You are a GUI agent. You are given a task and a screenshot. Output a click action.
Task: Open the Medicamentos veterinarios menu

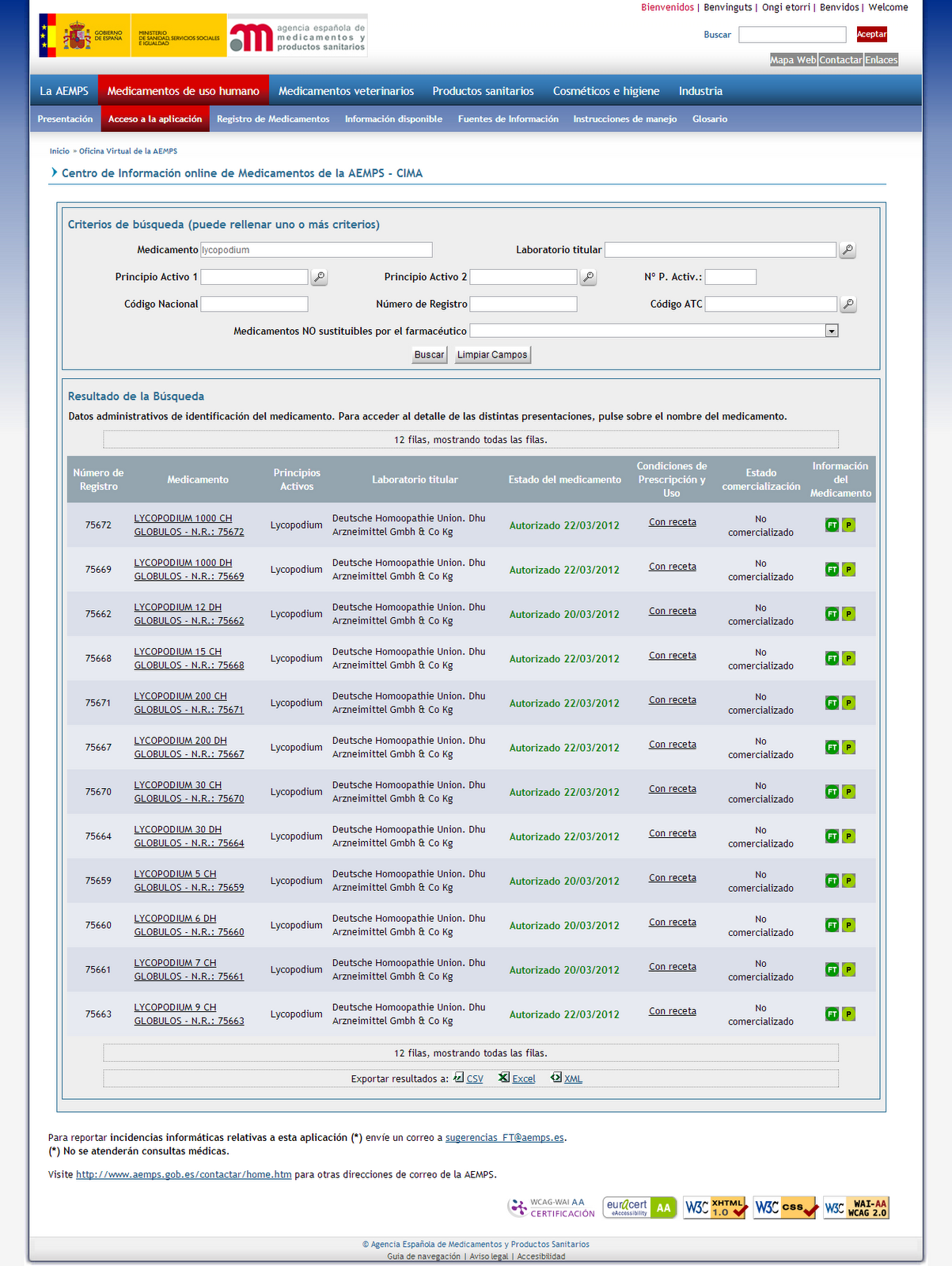[x=346, y=91]
